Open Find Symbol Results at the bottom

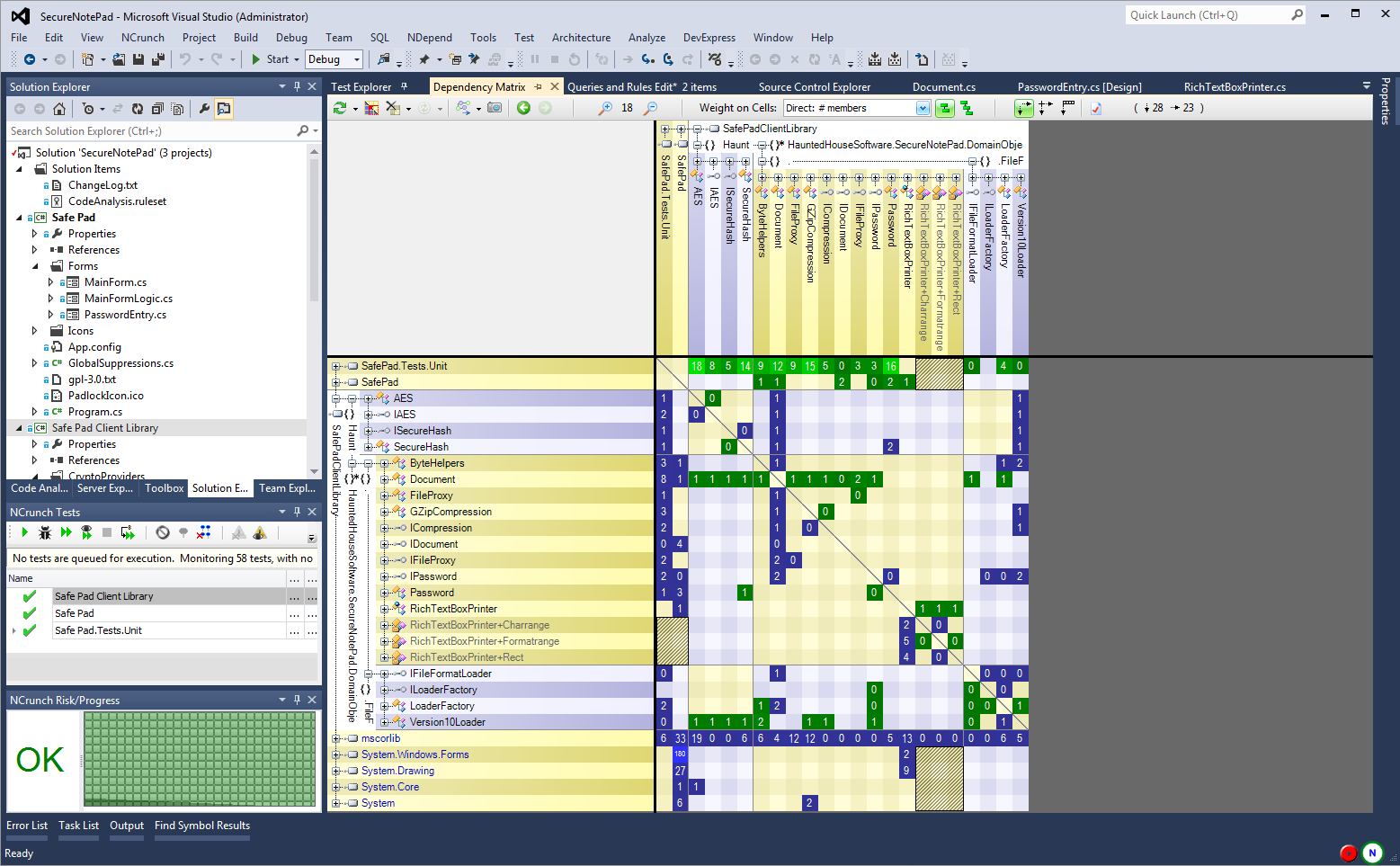(x=201, y=826)
